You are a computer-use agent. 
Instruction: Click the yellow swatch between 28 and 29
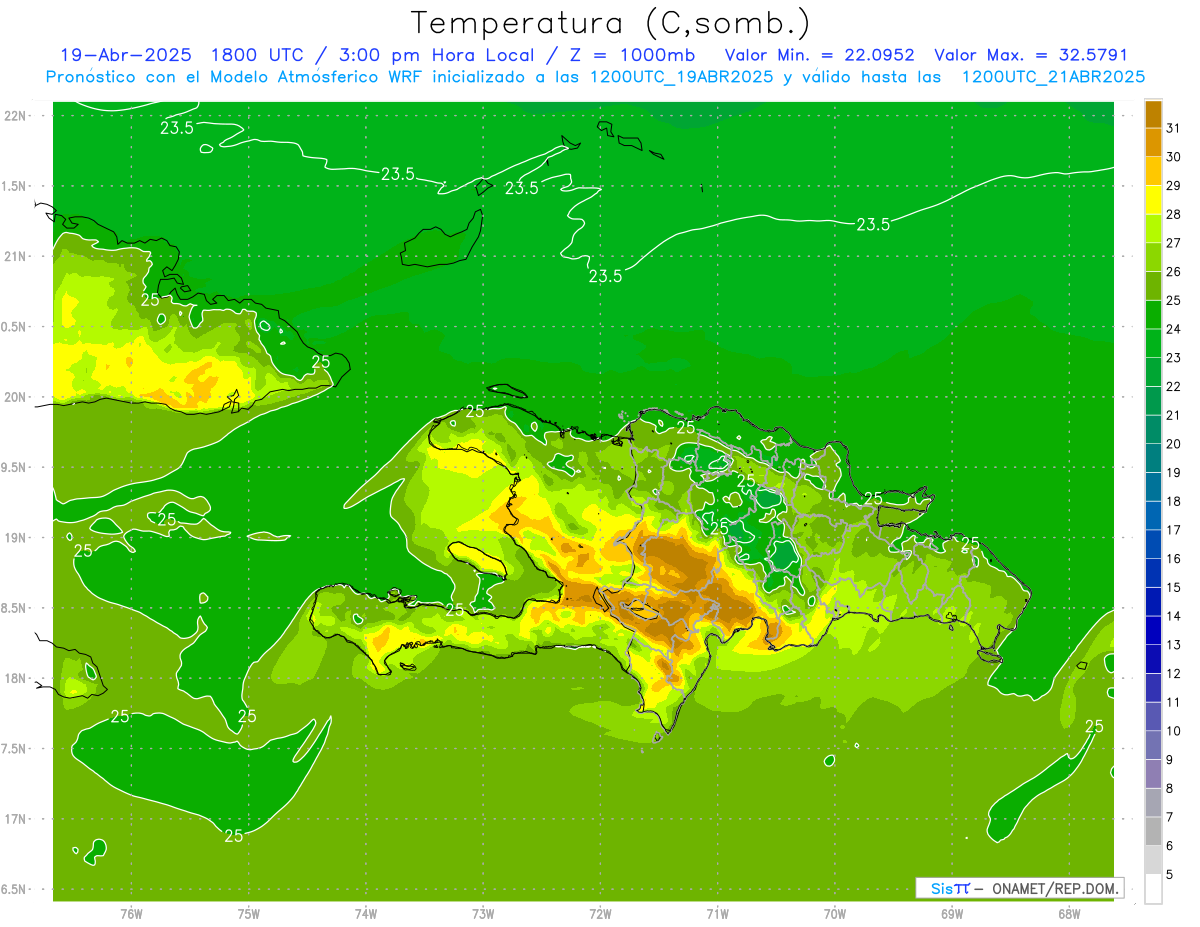1153,200
